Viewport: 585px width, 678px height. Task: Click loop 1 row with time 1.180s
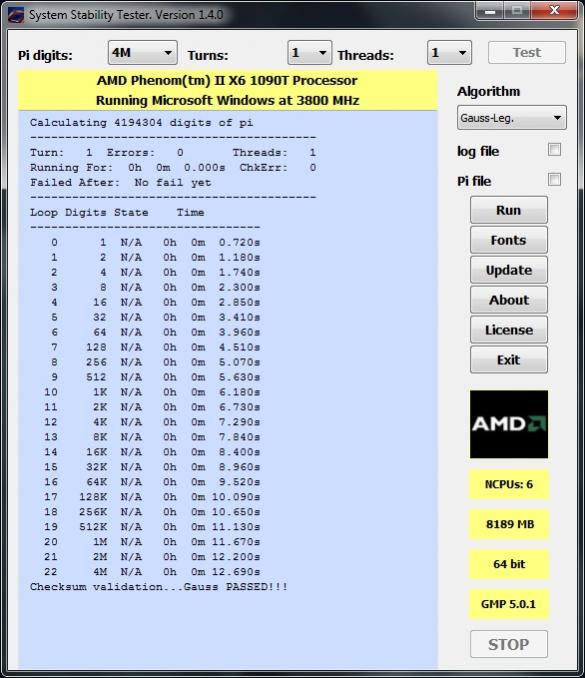click(155, 257)
